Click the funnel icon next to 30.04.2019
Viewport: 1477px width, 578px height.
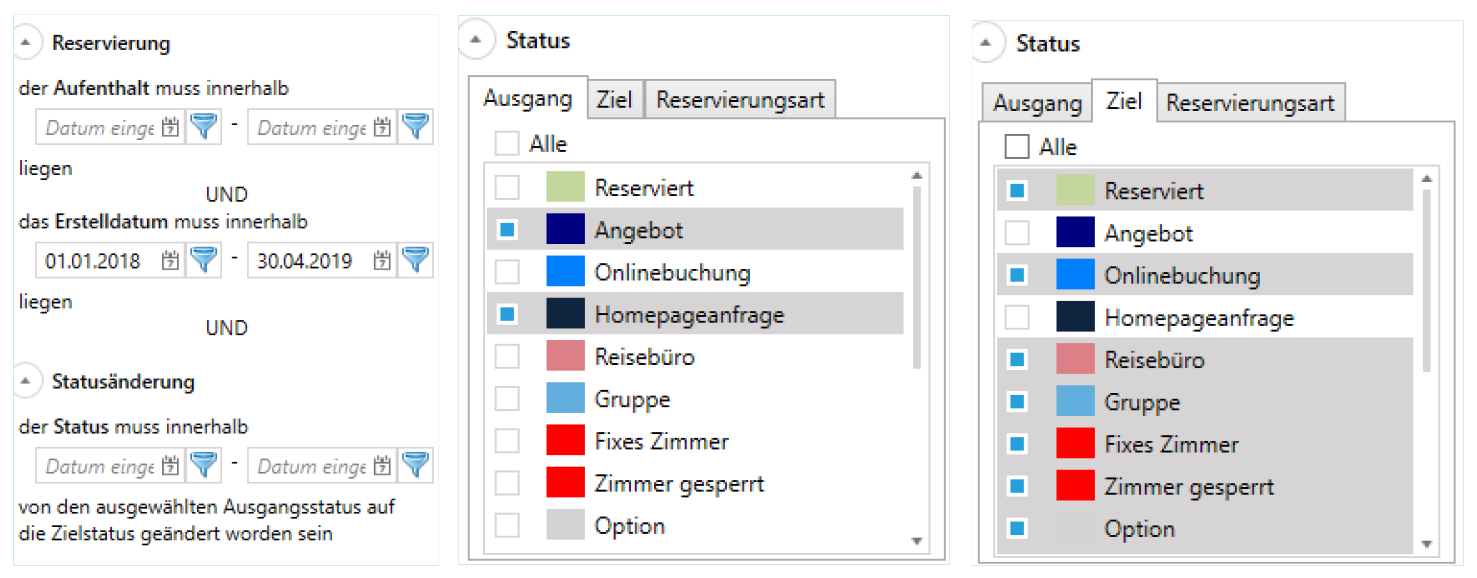point(415,260)
